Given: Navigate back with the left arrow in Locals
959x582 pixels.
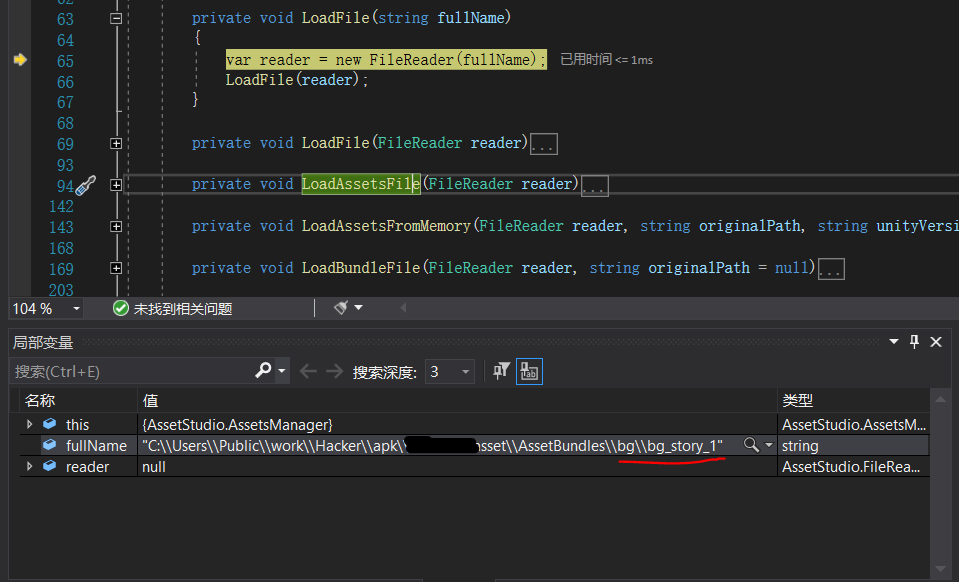Looking at the screenshot, I should point(308,371).
